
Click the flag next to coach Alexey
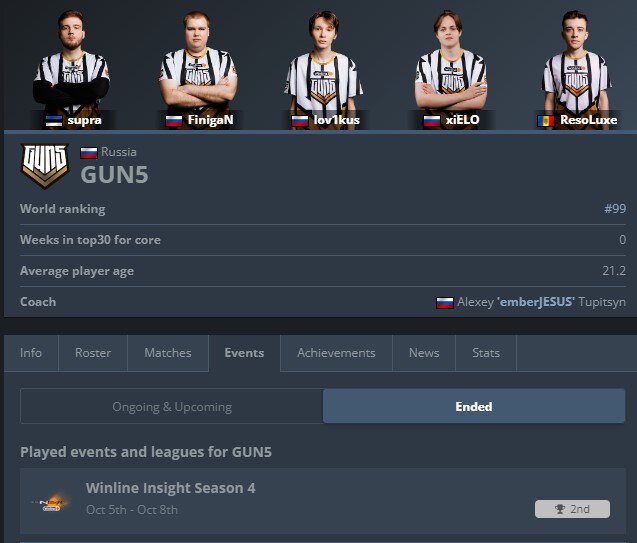(x=444, y=303)
